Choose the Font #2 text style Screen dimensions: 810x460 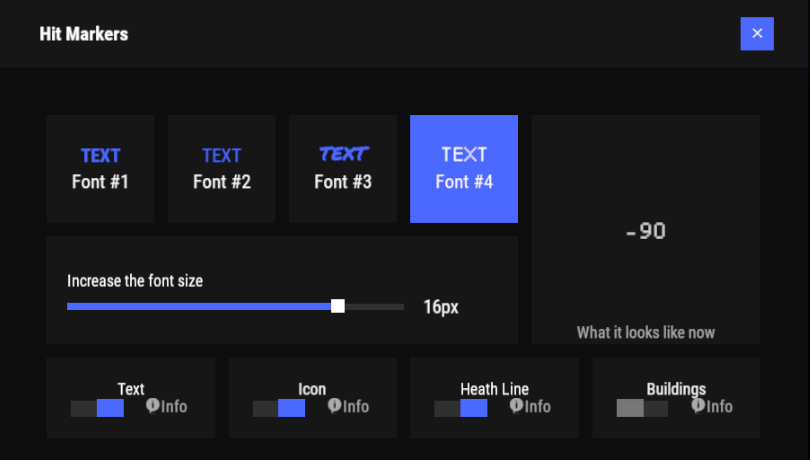click(x=221, y=169)
